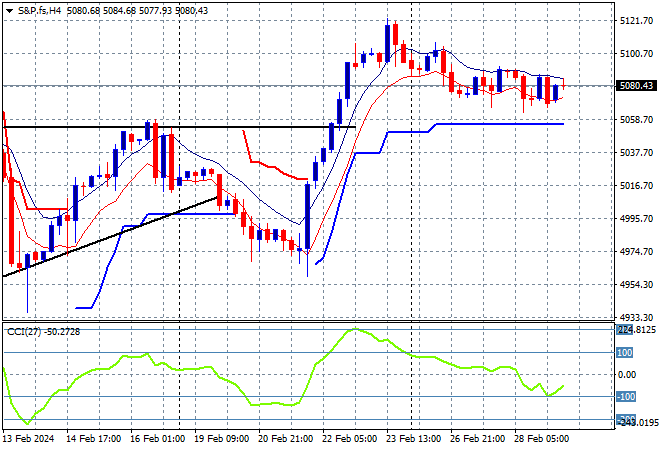
Task: Select the 13 Feb 2024 date label
Action: [x=31, y=438]
